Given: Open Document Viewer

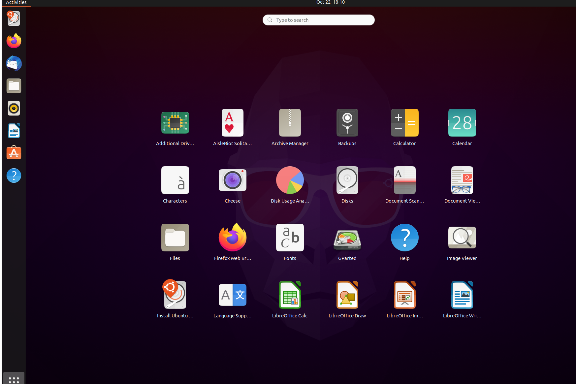Looking at the screenshot, I should click(x=462, y=180).
